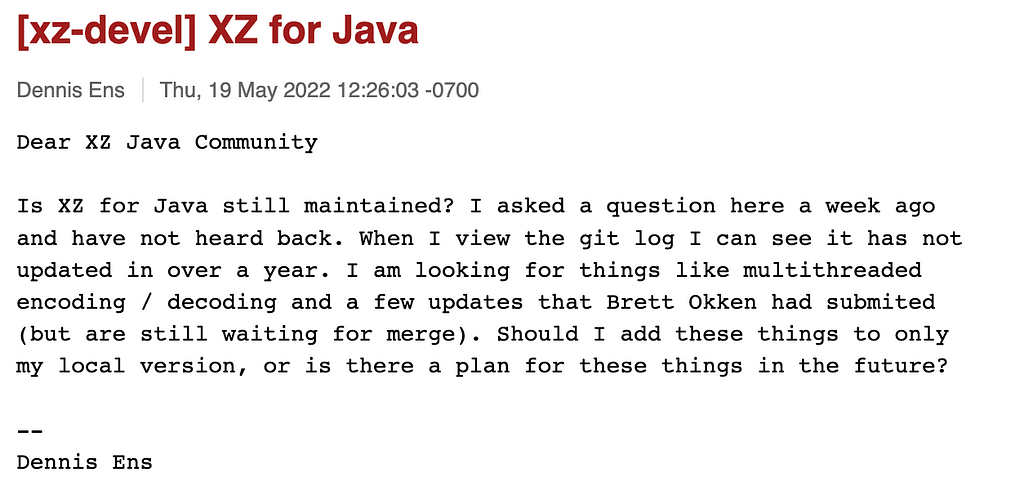Click the word "future?" ending the message
This screenshot has height=477, width=1024.
[x=901, y=366]
